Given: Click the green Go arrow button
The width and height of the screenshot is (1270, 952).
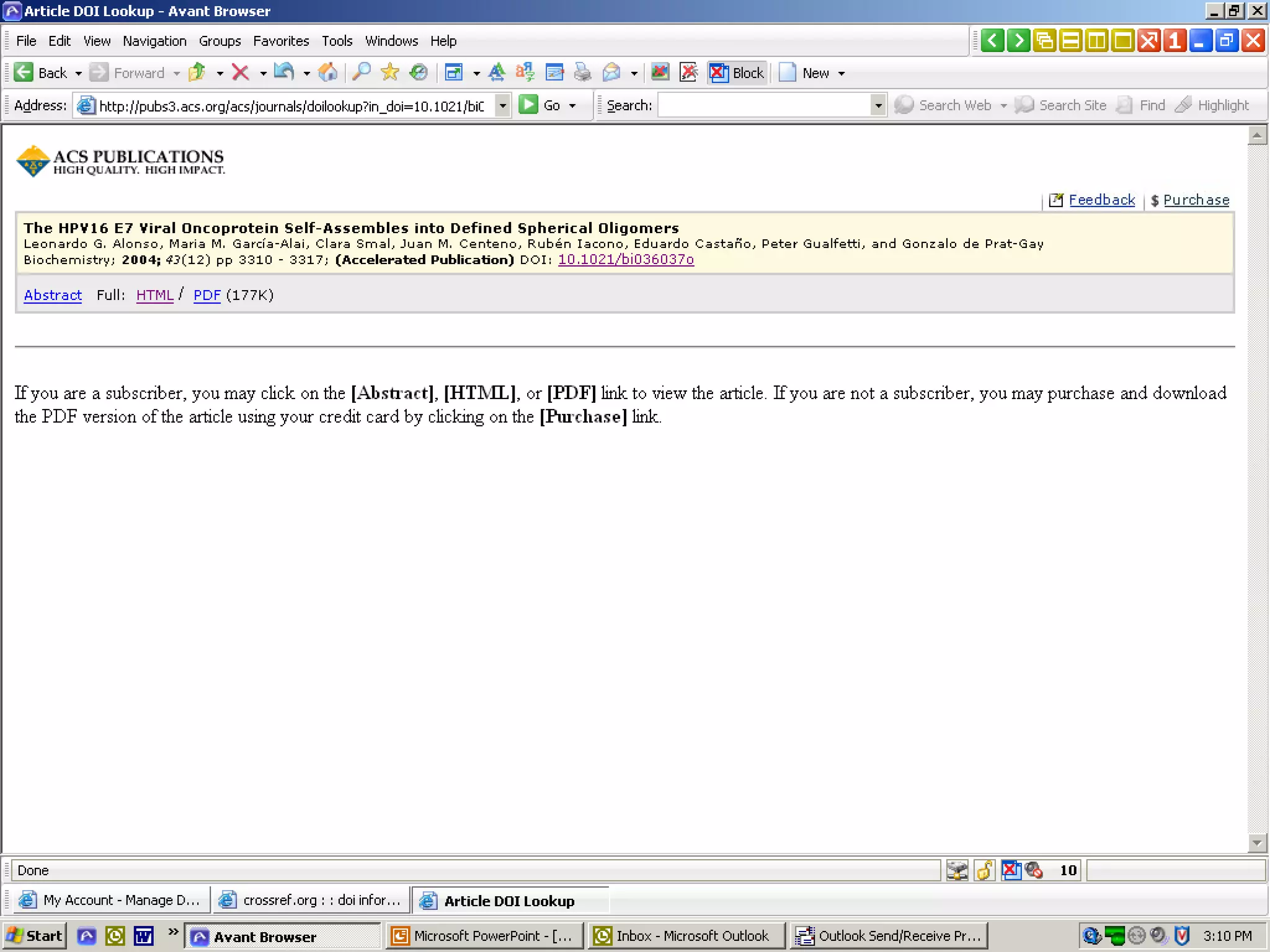Looking at the screenshot, I should point(528,105).
